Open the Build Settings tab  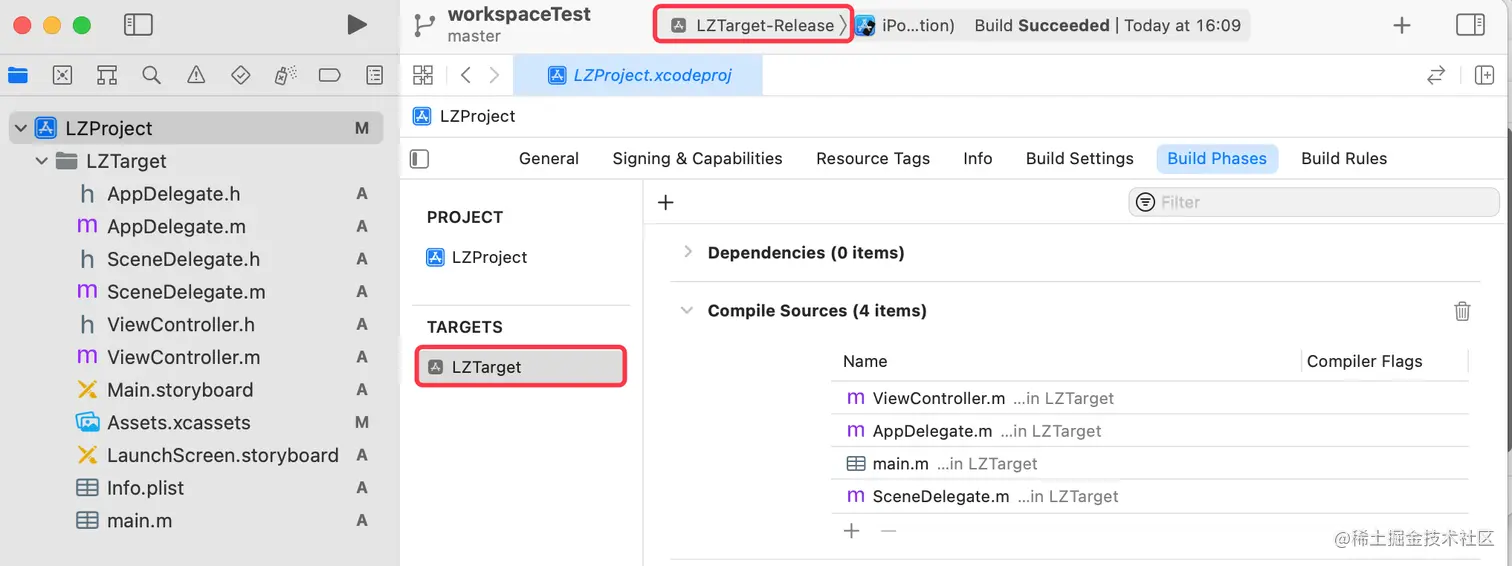coord(1080,158)
